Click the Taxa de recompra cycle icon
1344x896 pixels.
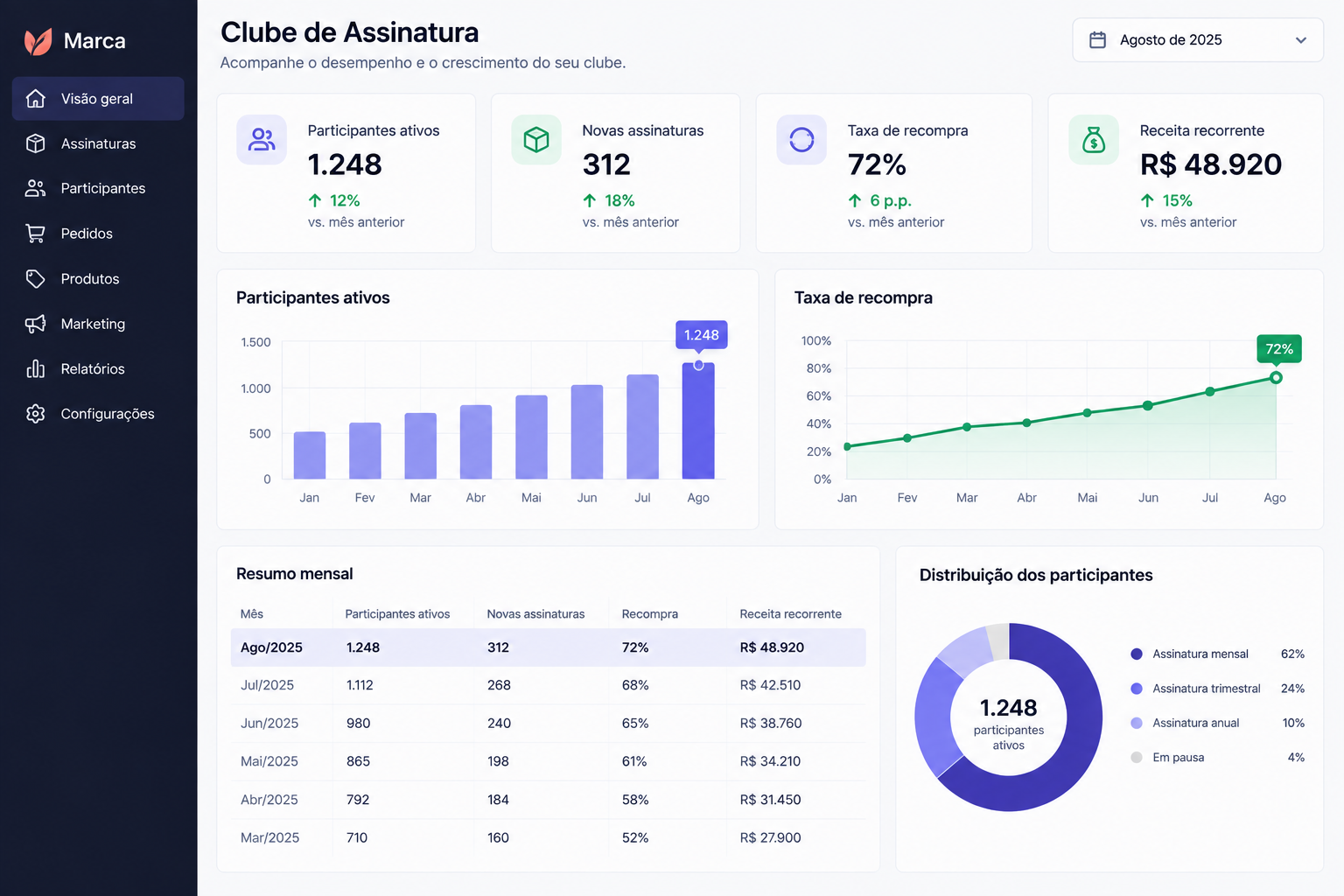(x=801, y=140)
